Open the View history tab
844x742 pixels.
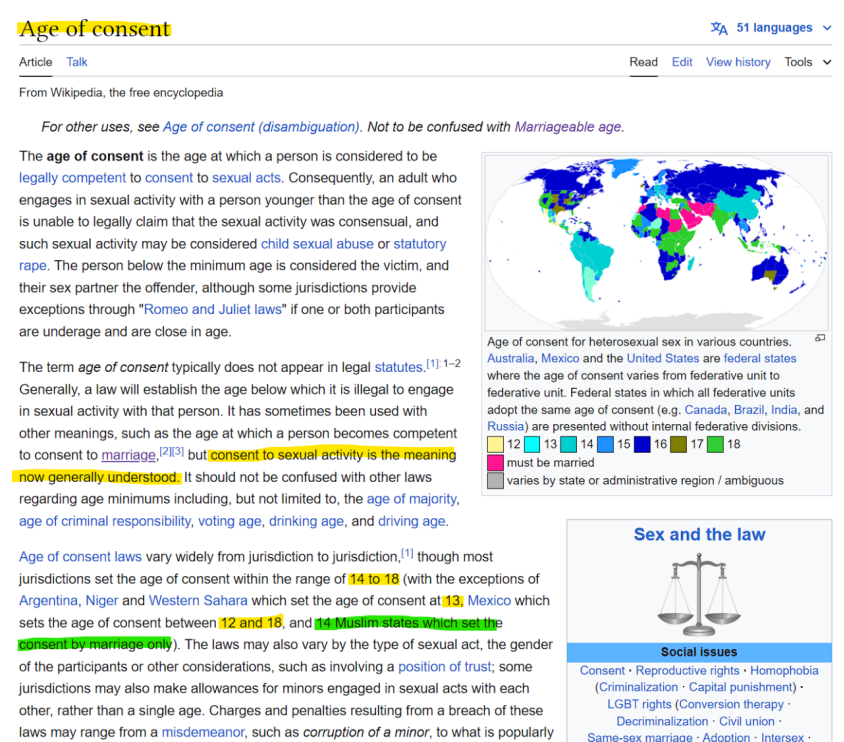click(x=738, y=62)
